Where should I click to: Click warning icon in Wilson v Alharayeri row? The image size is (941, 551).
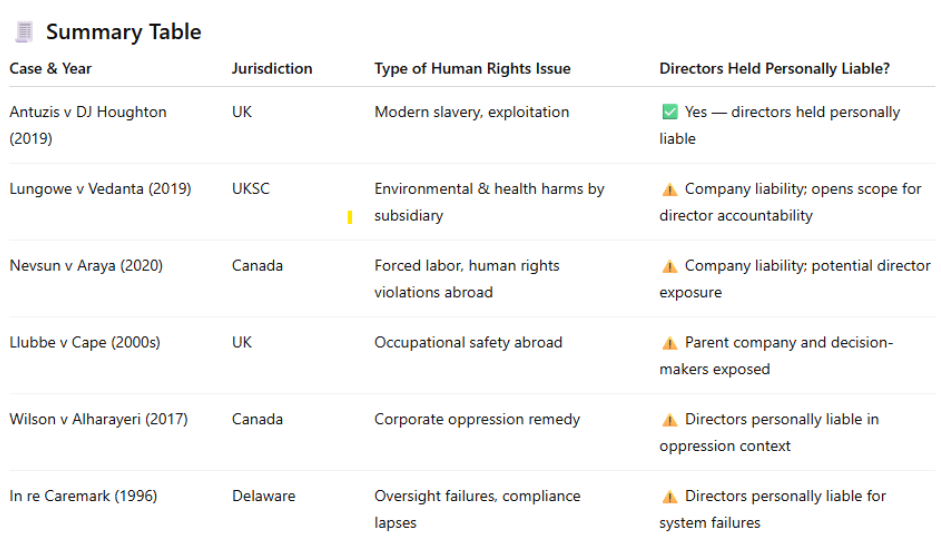tap(669, 420)
